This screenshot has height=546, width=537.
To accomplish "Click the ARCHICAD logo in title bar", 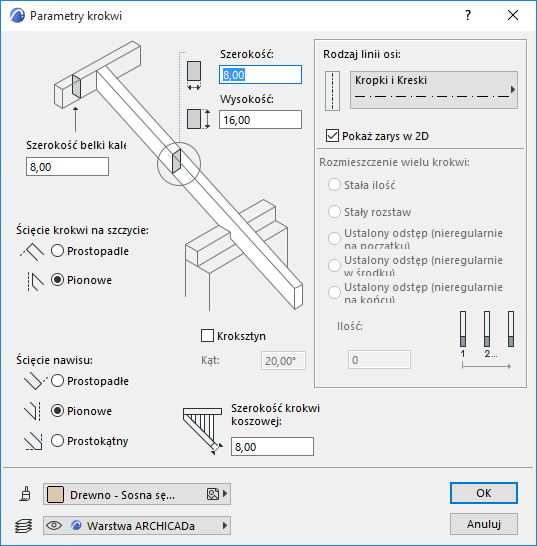I will pyautogui.click(x=17, y=16).
